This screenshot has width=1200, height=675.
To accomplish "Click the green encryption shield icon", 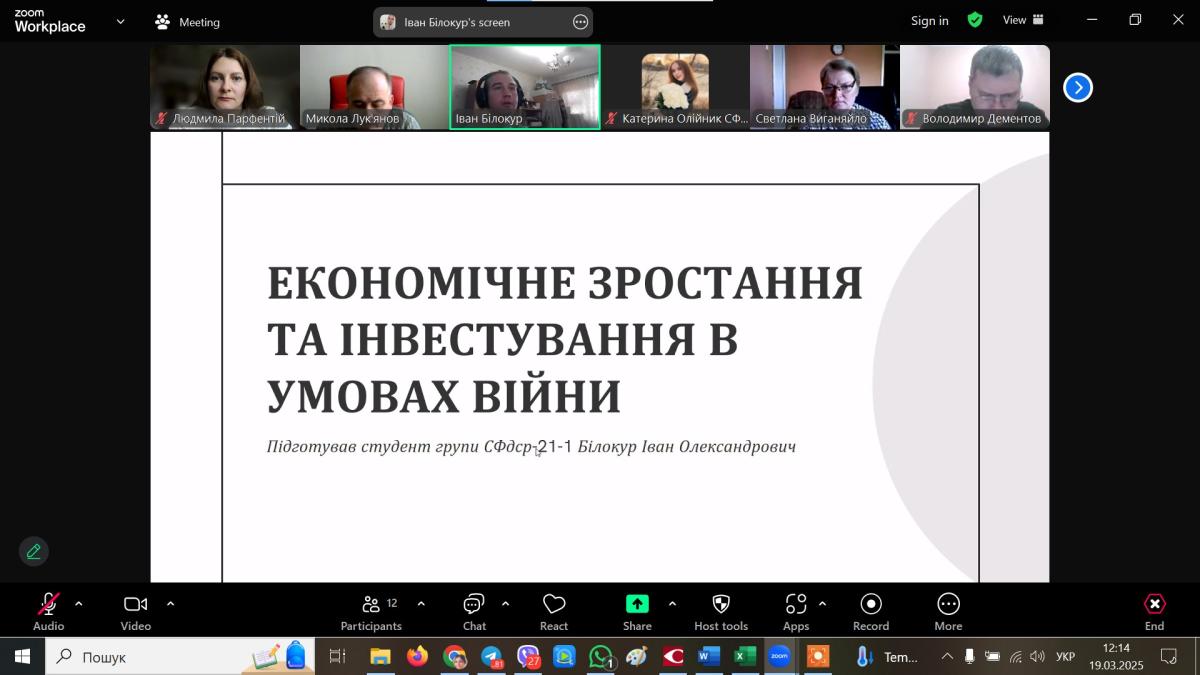I will (975, 20).
